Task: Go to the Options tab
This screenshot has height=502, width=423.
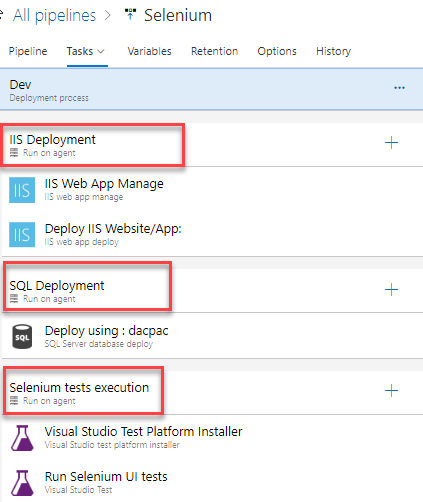Action: (277, 51)
